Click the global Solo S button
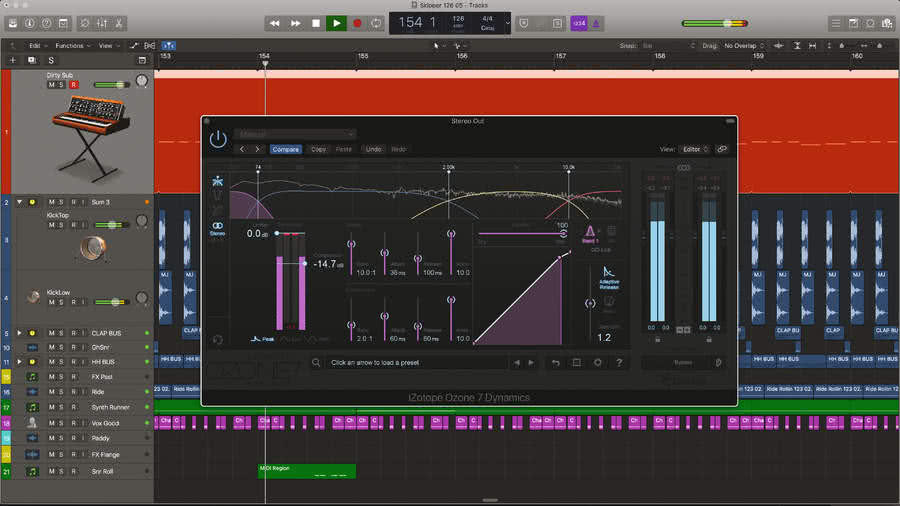Screen dimensions: 900x506 (51, 60)
